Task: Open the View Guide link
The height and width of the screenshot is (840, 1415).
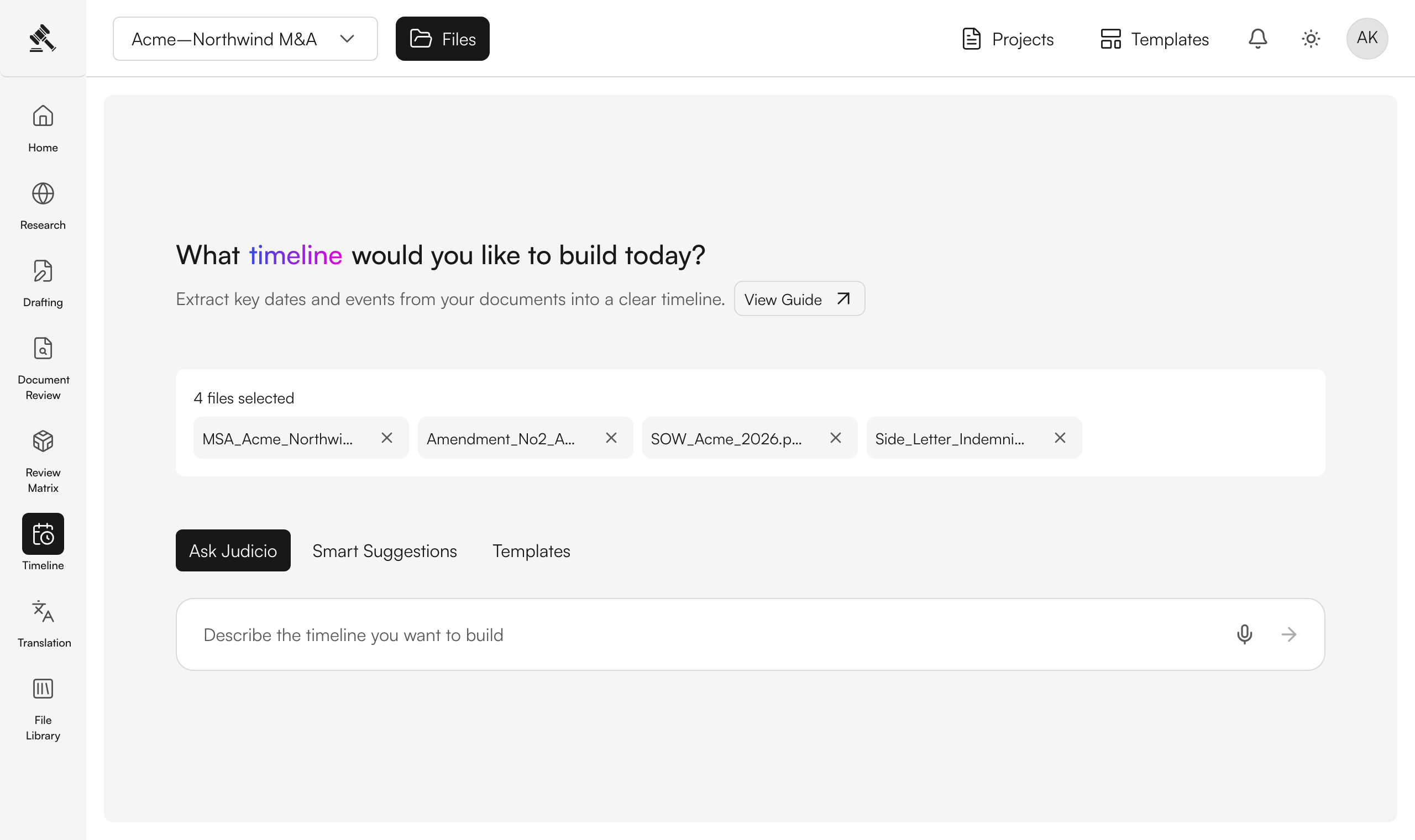Action: click(x=799, y=299)
